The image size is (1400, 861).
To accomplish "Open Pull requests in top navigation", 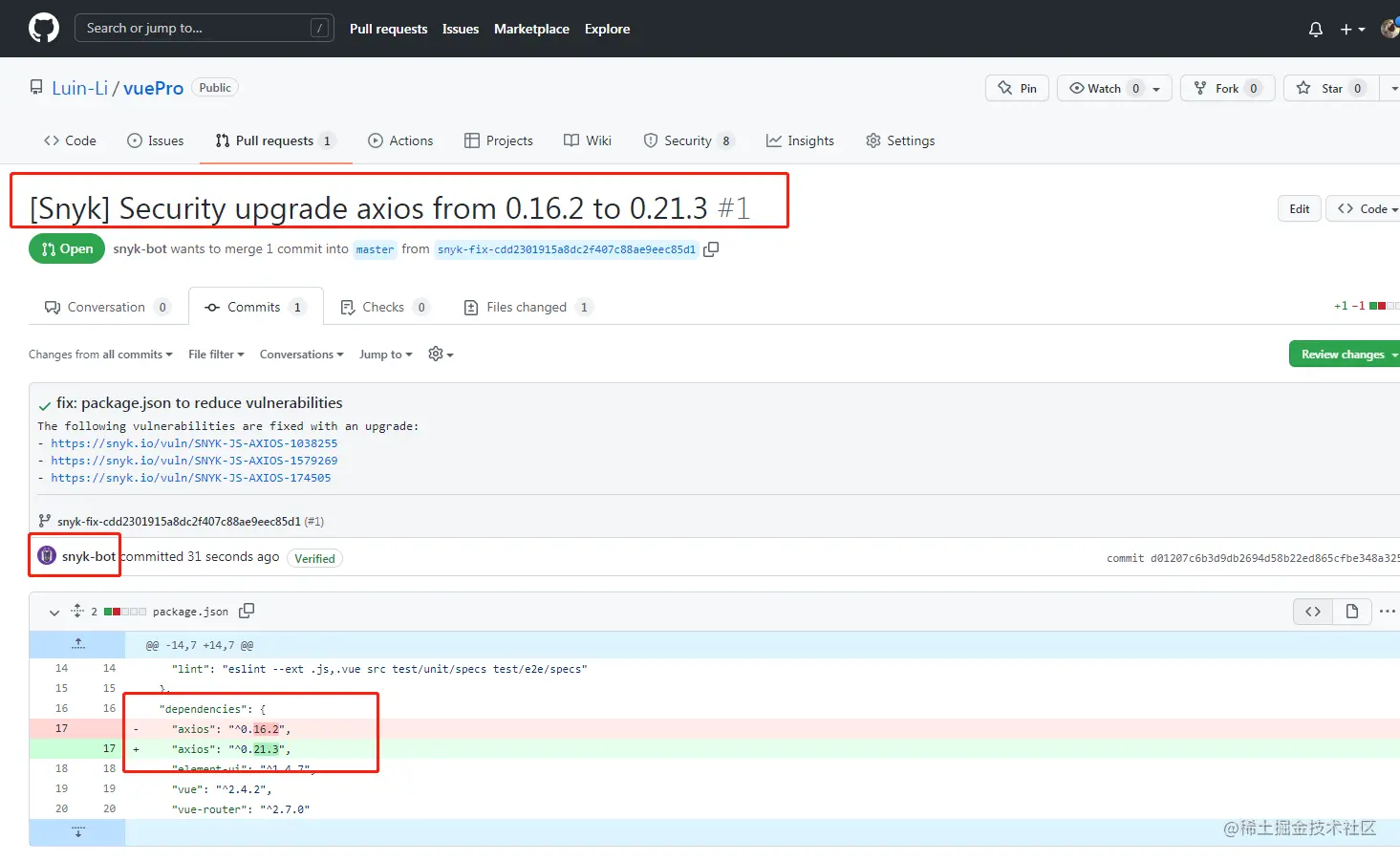I will [x=388, y=29].
